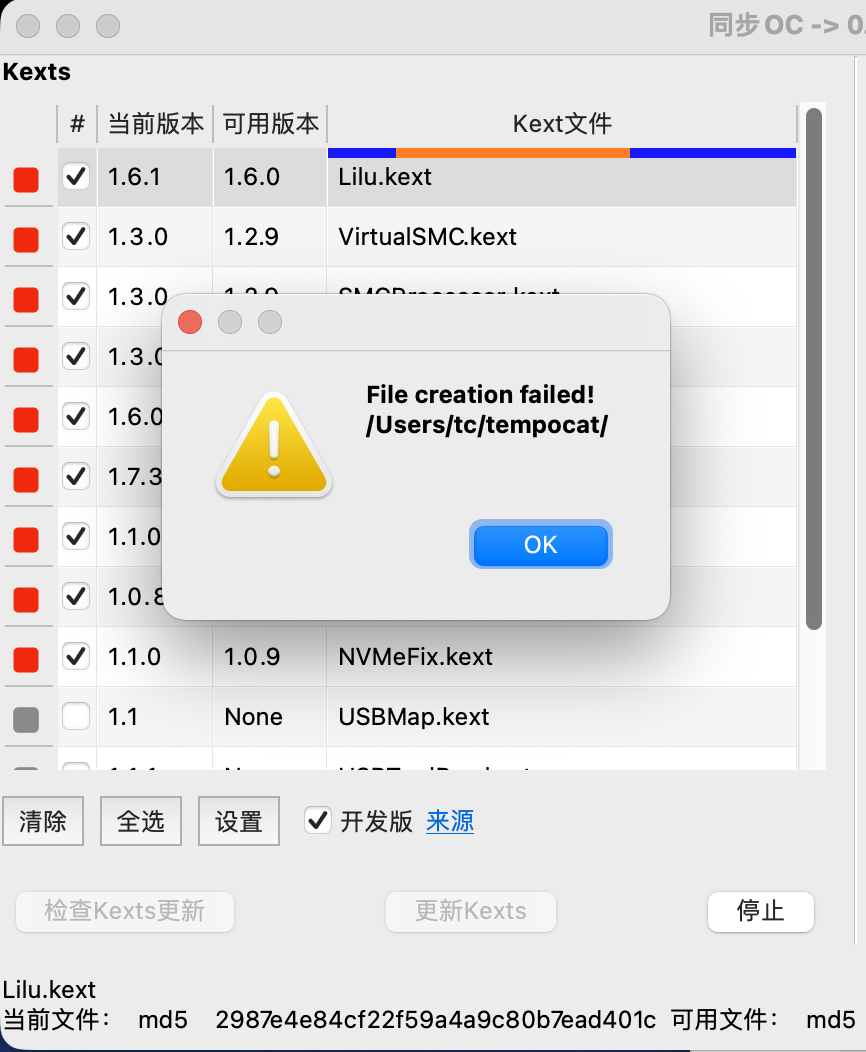Image resolution: width=866 pixels, height=1052 pixels.
Task: Click the red status indicator for VirtualSMC.kext
Action: coord(26,240)
